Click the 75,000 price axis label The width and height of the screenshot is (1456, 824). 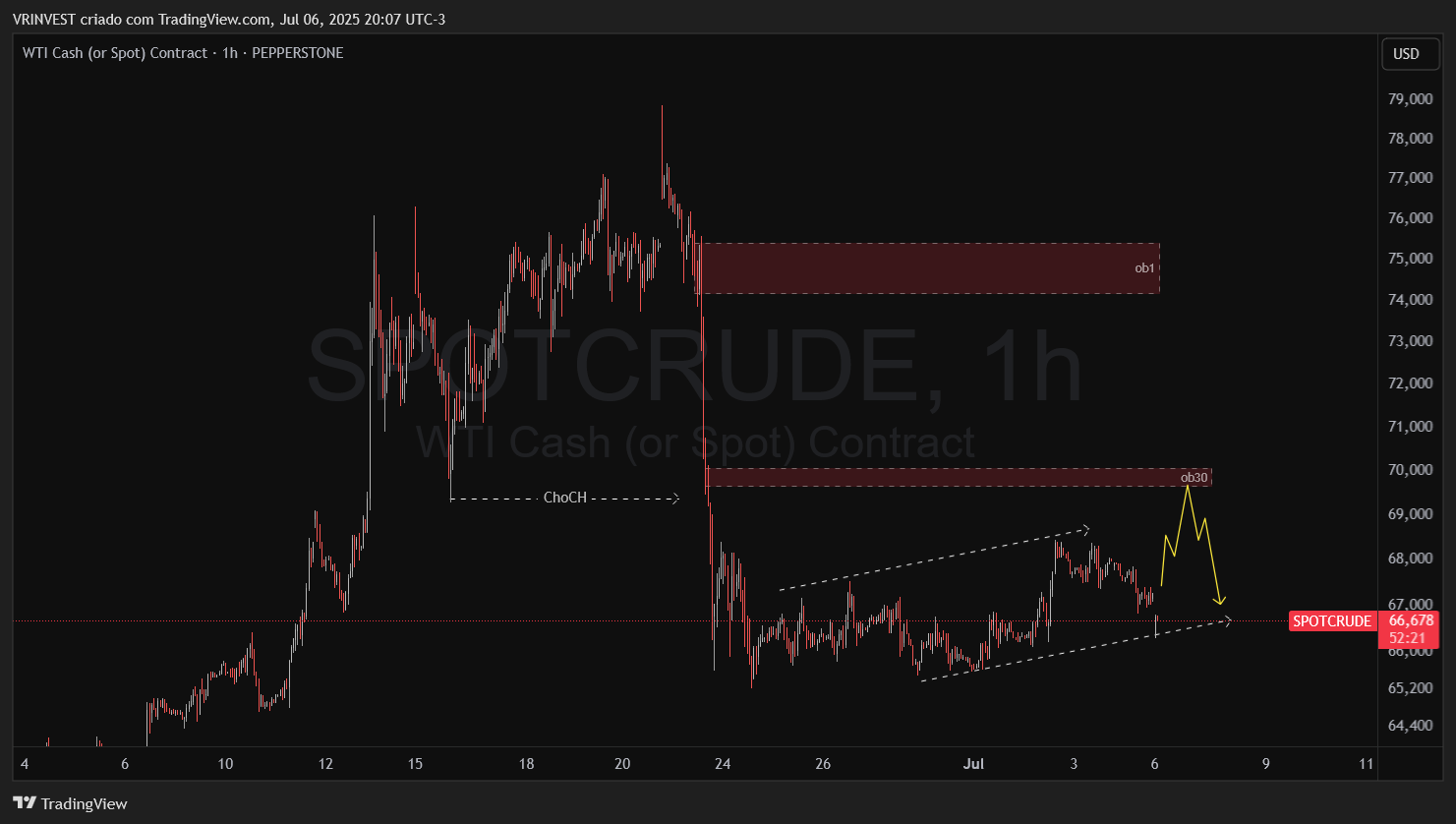1410,259
